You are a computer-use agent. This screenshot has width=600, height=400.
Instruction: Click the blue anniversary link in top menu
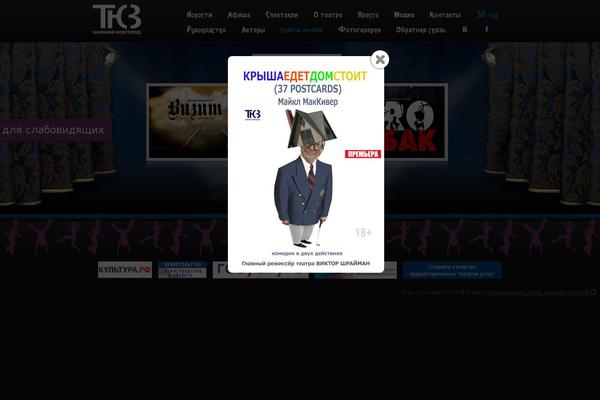488,15
